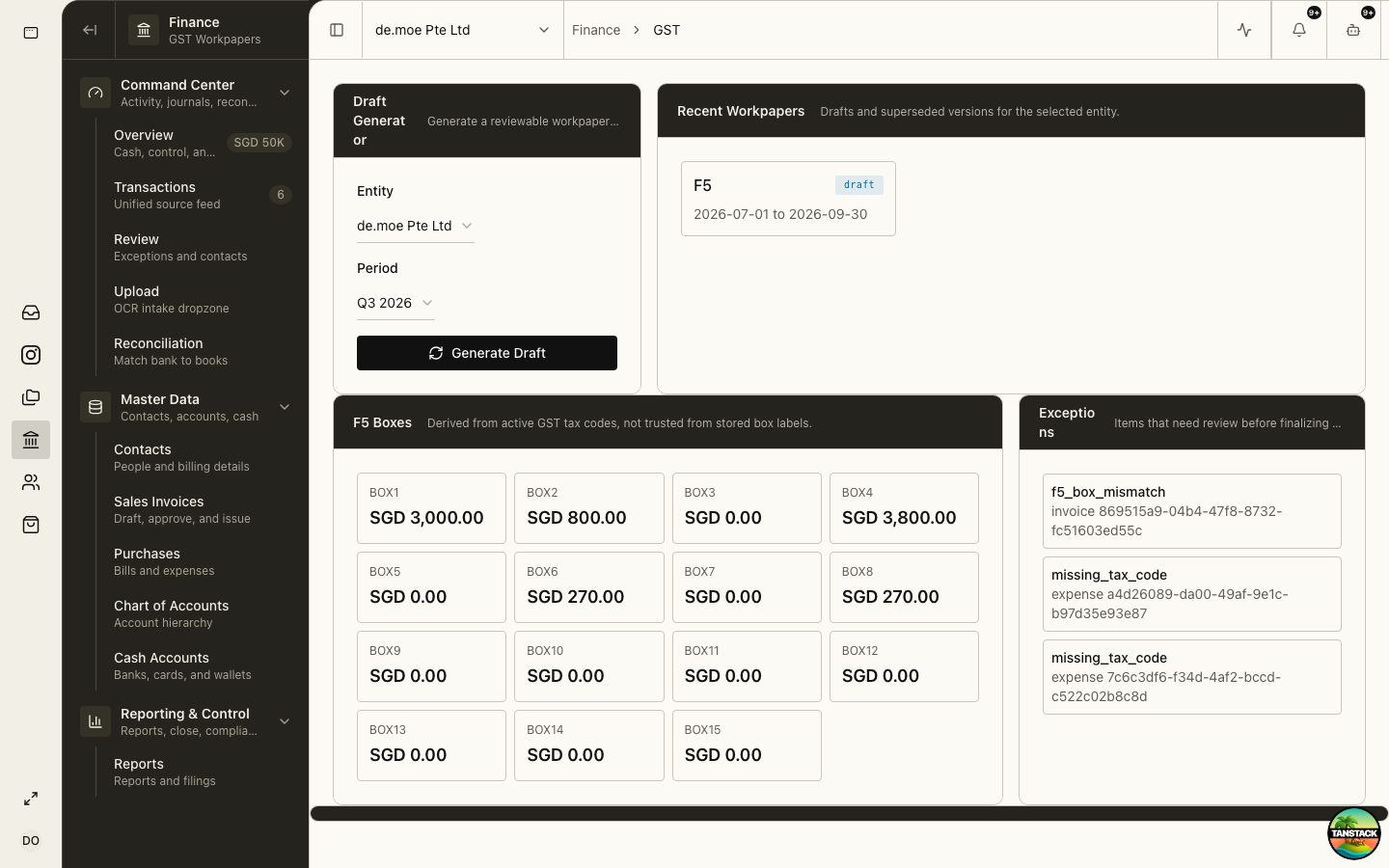Open missing_tax_code expense a4d26089 exception
The height and width of the screenshot is (868, 1389).
coord(1192,594)
